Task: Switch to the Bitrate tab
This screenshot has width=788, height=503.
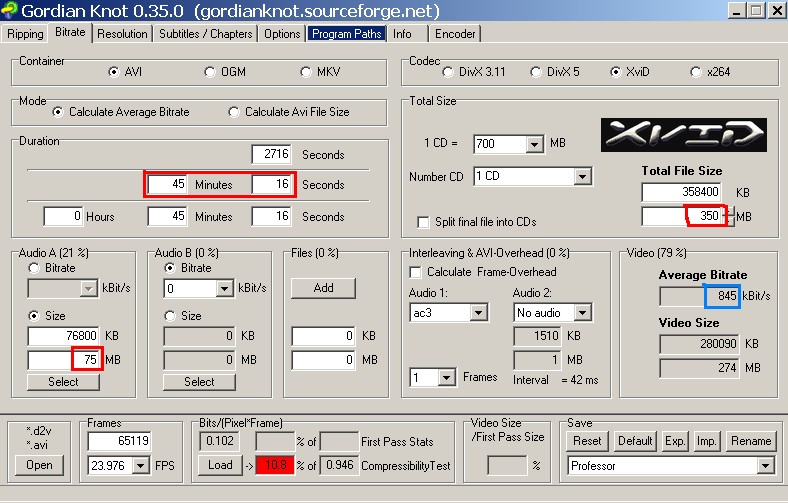Action: (x=70, y=32)
